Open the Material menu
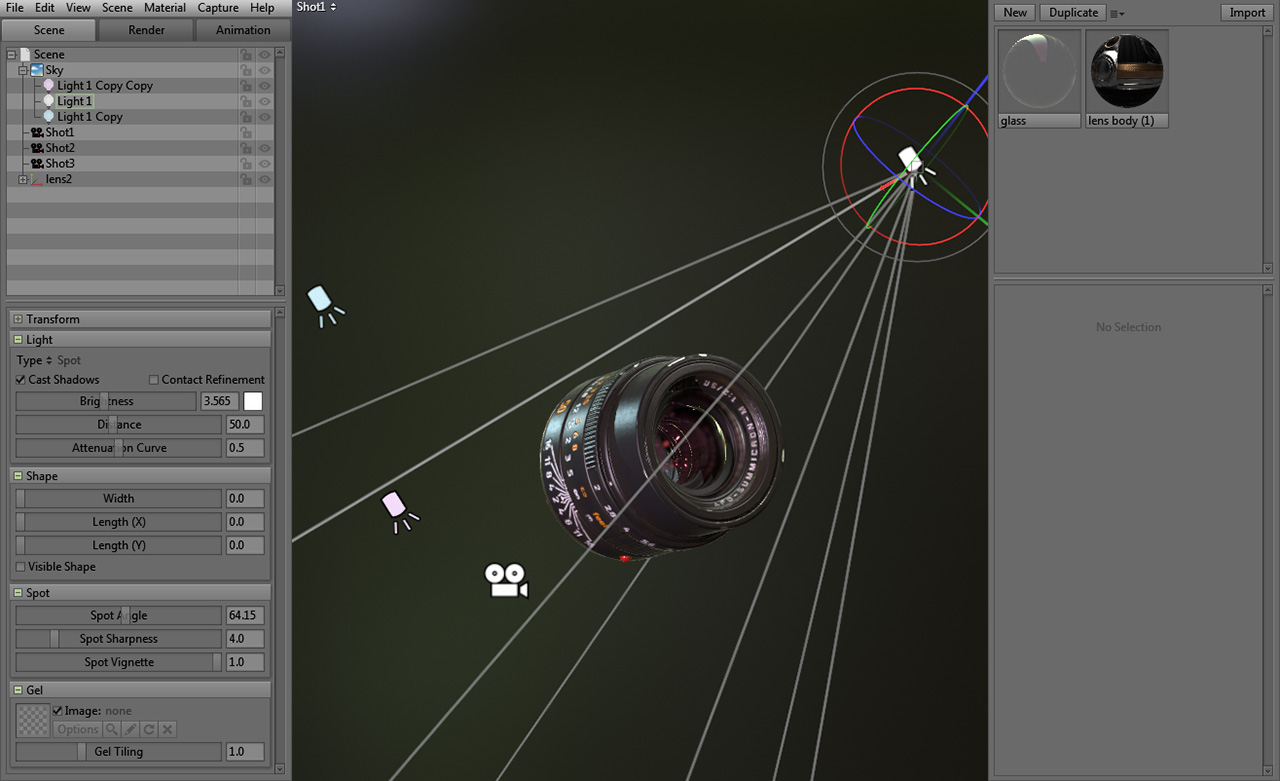The height and width of the screenshot is (781, 1280). pyautogui.click(x=164, y=8)
